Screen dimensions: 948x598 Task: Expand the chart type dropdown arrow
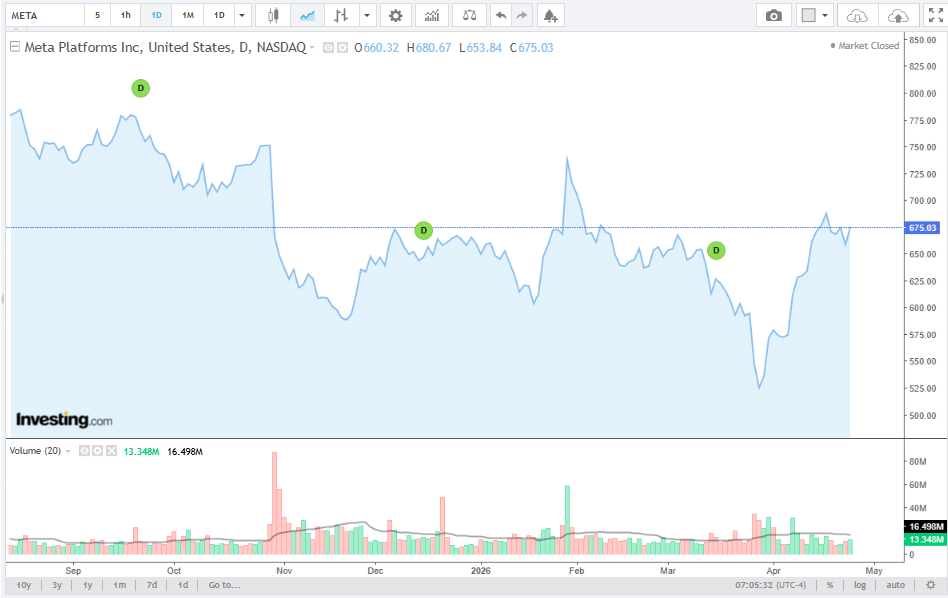(367, 15)
